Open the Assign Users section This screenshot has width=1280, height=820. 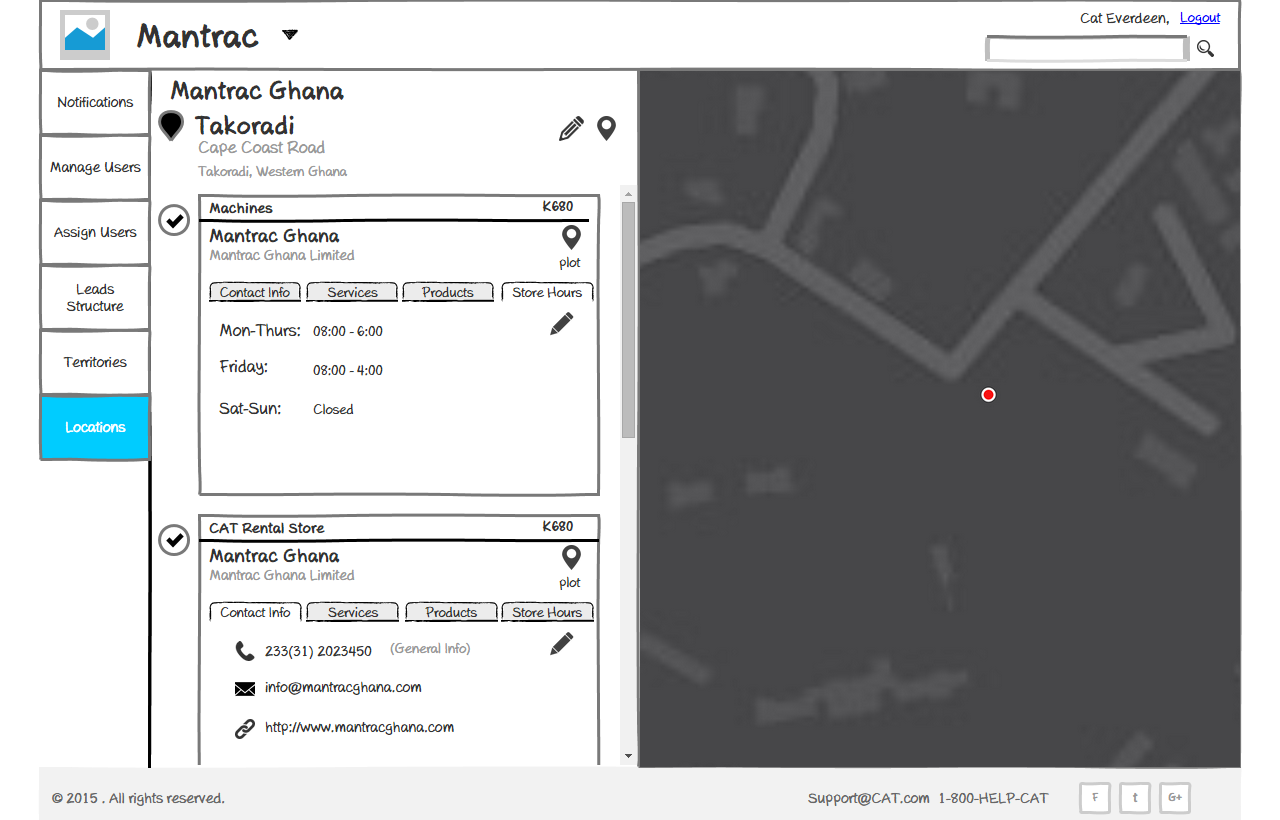95,232
